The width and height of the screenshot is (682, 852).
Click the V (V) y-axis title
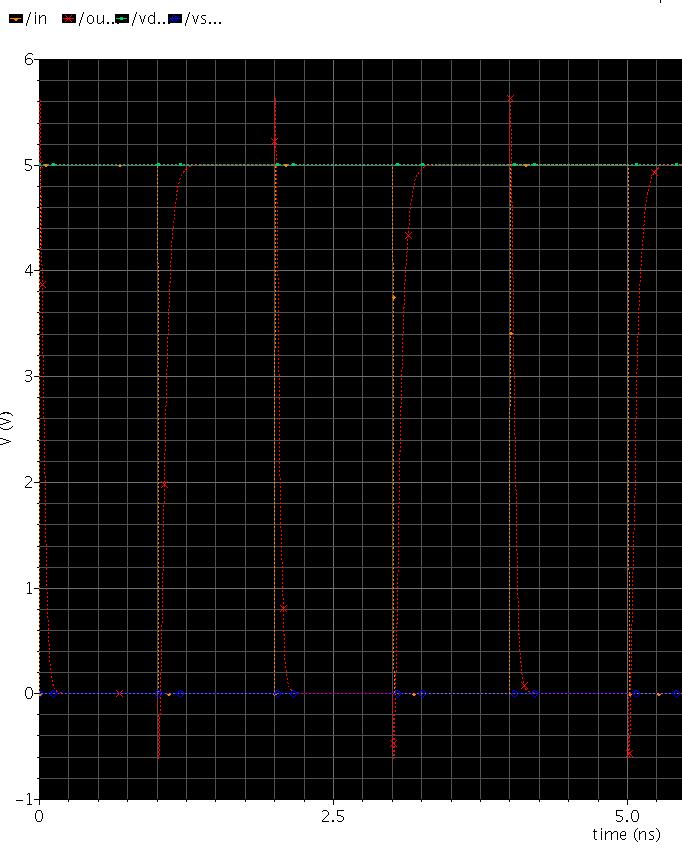pos(8,428)
